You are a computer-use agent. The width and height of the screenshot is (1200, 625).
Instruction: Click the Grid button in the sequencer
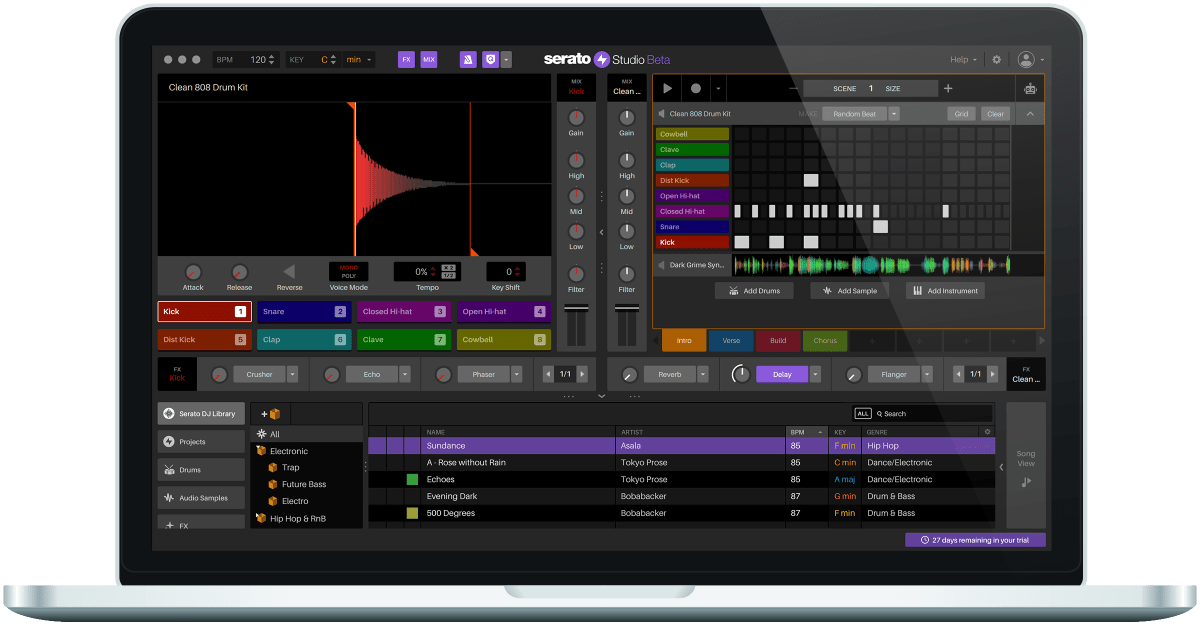960,113
